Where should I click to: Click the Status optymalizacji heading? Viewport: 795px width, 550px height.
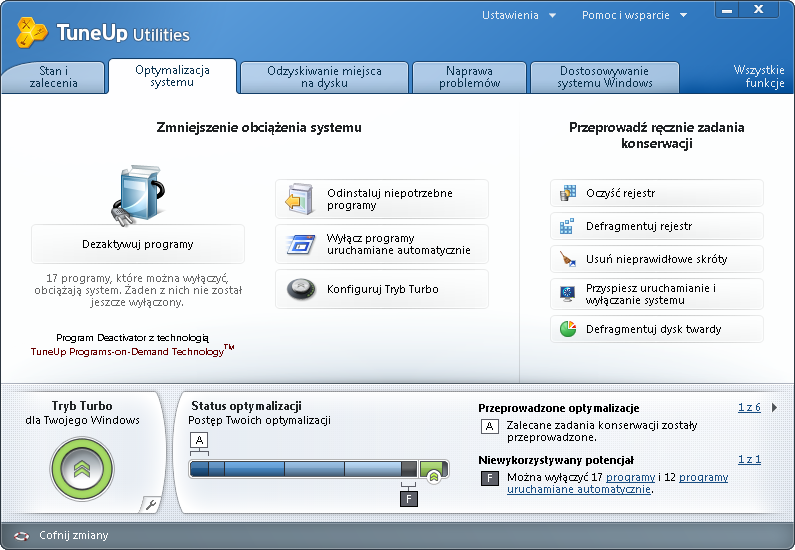click(246, 406)
